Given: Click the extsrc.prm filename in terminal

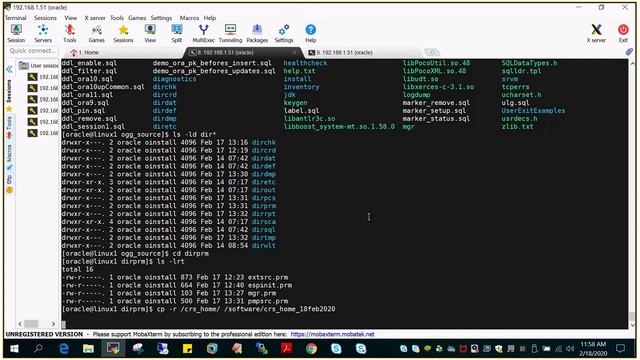Looking at the screenshot, I should [267, 277].
